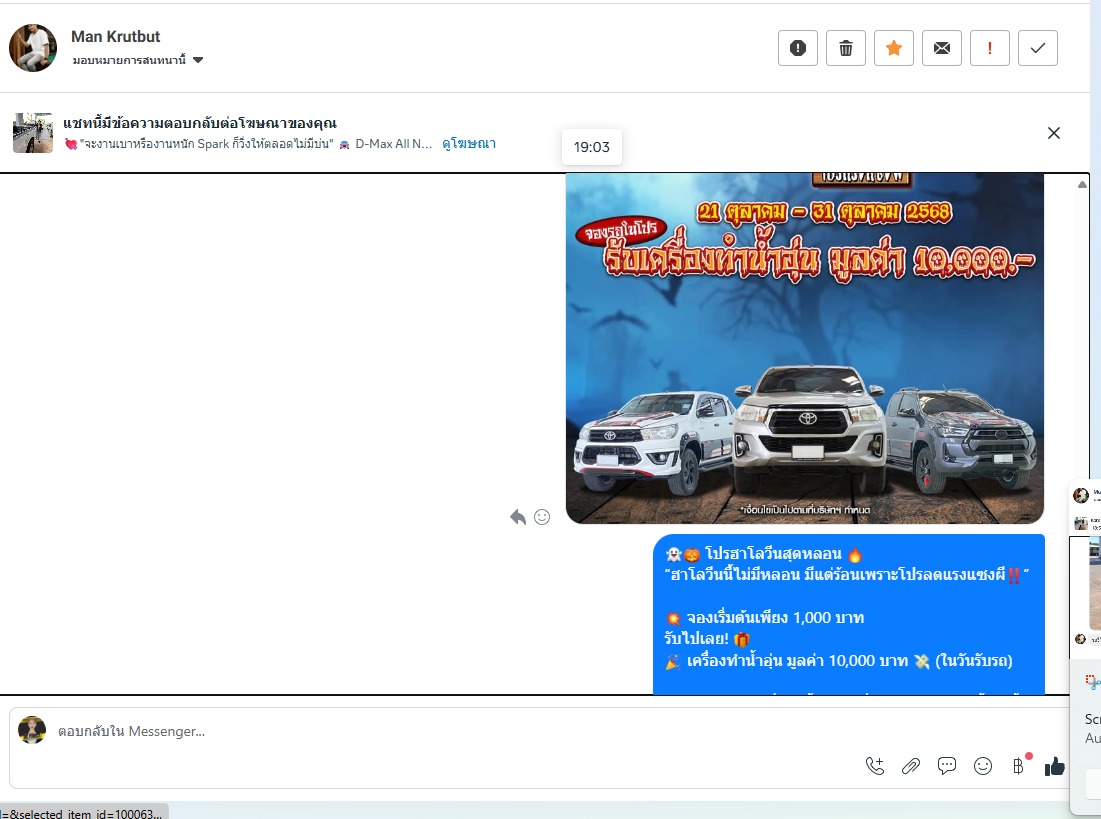
Task: Expand the assign conversation dropdown
Action: (138, 60)
